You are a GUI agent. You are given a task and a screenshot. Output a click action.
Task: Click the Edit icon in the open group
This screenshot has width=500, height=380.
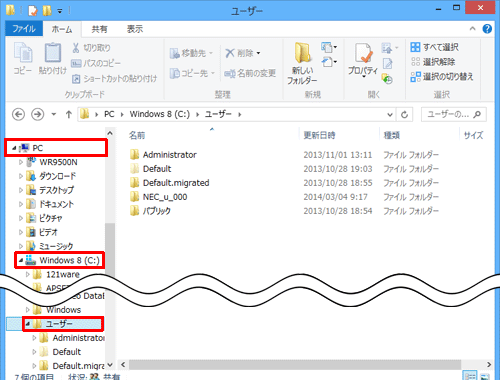coord(388,63)
